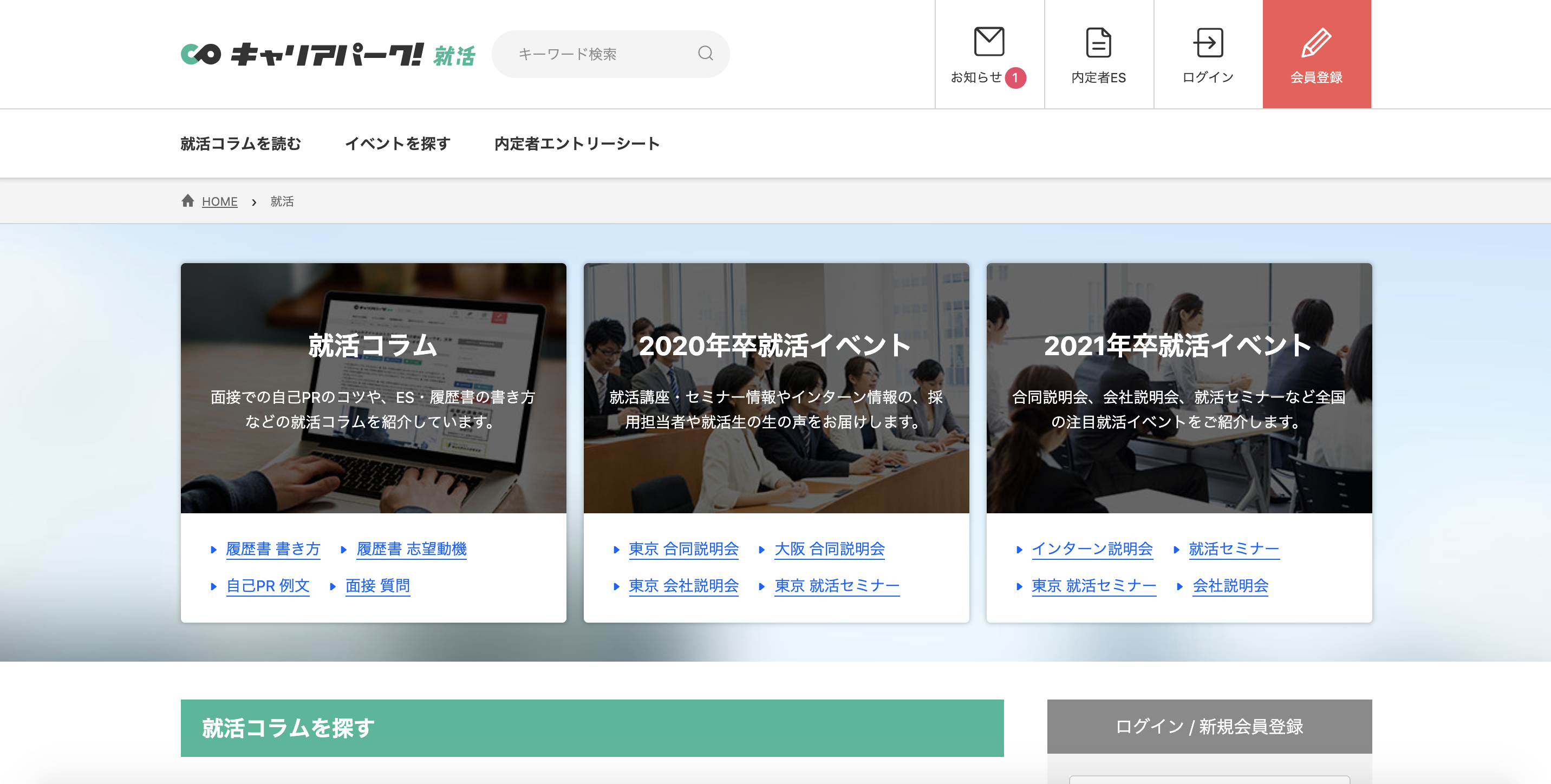Viewport: 1551px width, 784px height.
Task: Open the 大阪 合同説明会 link
Action: [829, 548]
